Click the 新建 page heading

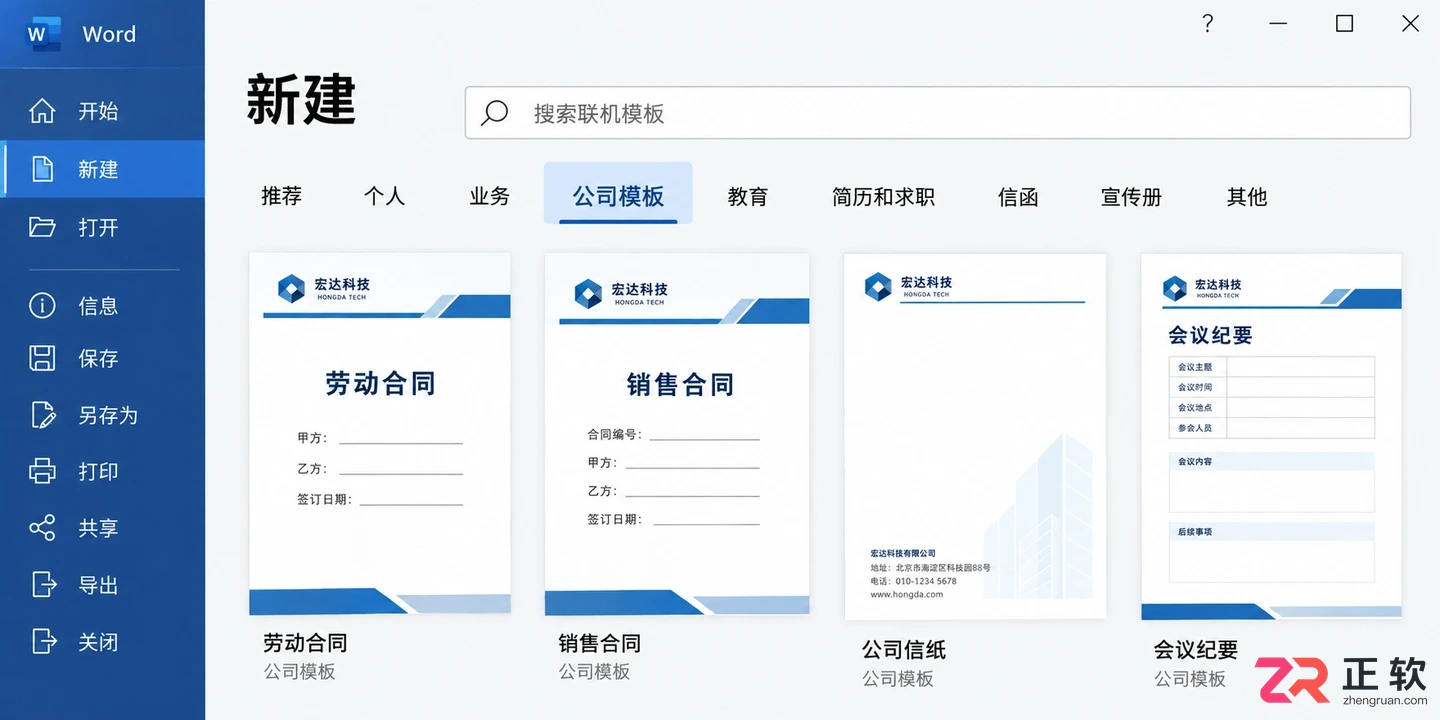(301, 99)
